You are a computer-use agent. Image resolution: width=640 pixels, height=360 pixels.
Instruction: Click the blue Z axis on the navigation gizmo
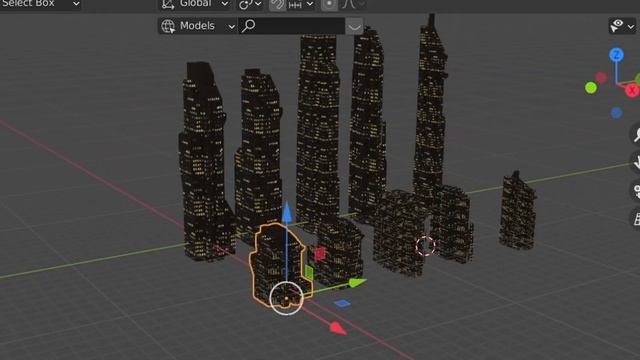pos(616,55)
